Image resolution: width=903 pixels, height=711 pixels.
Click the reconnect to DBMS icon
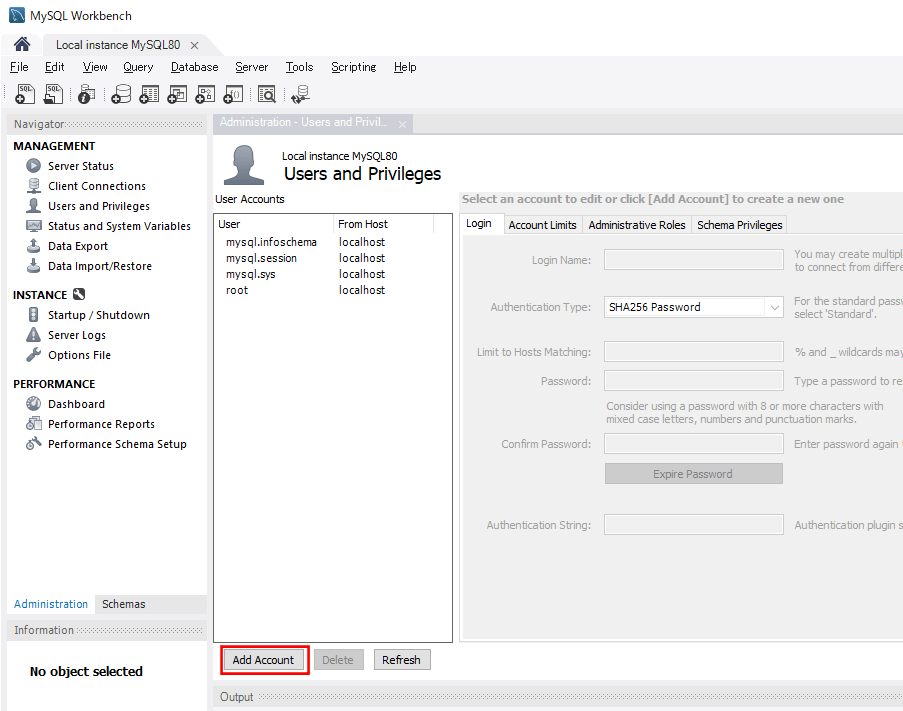tap(300, 94)
